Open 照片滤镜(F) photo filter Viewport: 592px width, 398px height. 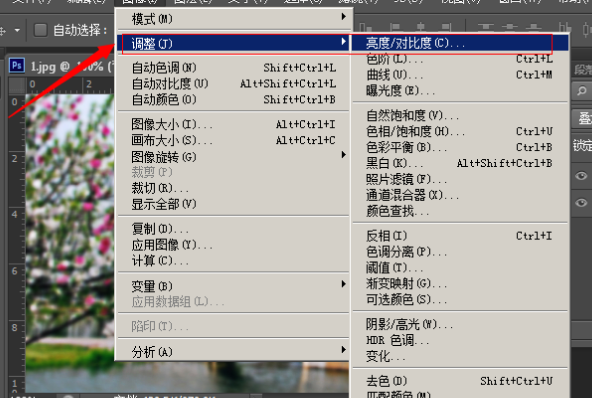click(460, 179)
